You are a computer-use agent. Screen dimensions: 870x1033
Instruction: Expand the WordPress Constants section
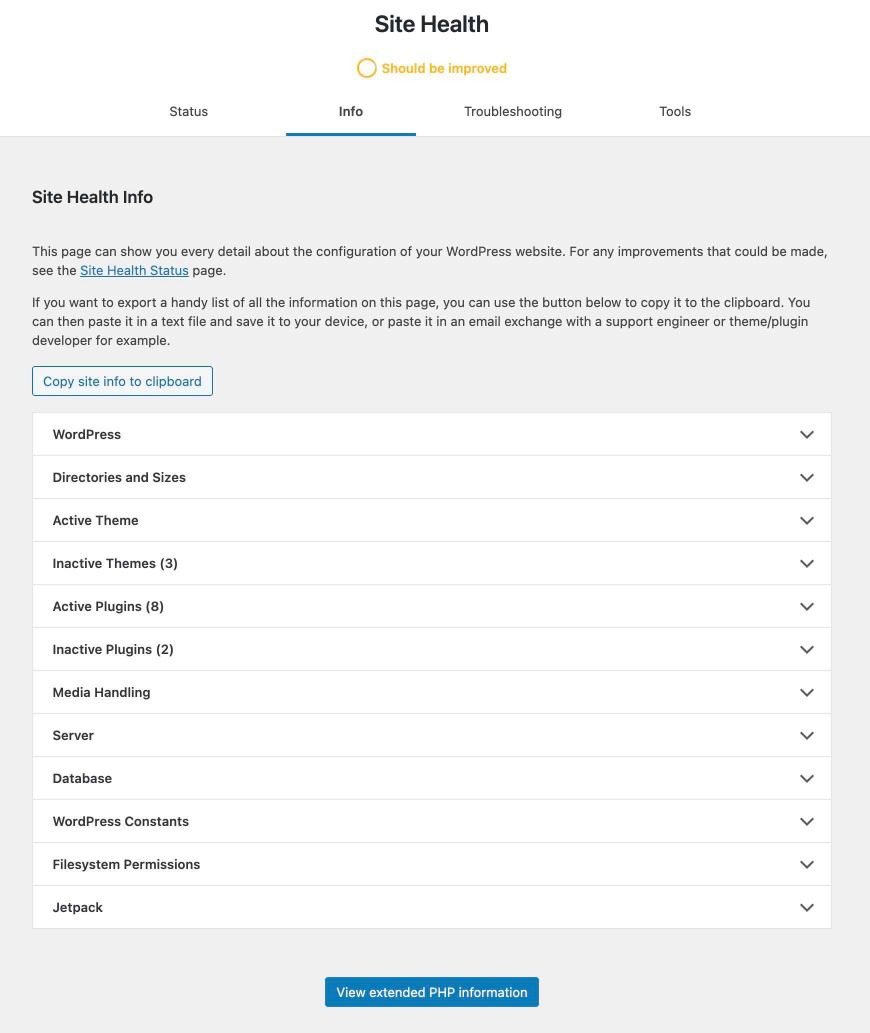tap(431, 821)
